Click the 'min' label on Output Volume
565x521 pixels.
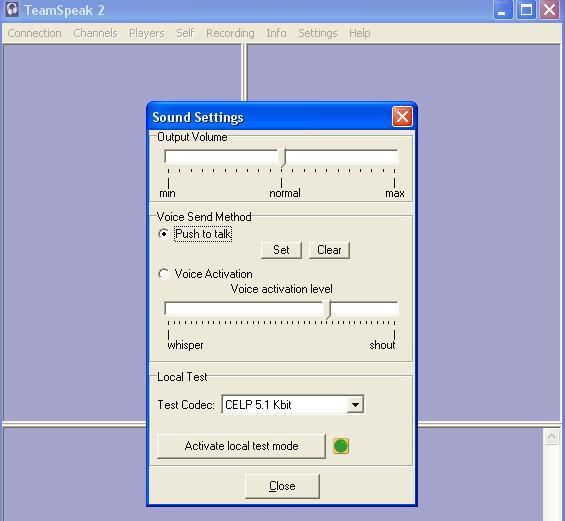tap(168, 193)
